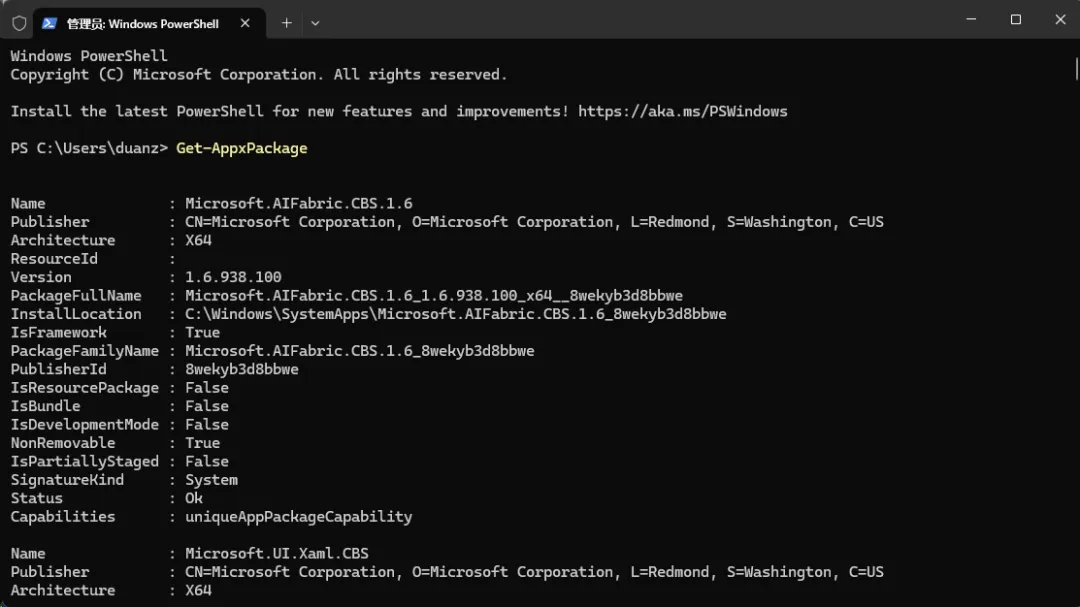Expand the new tab profiles dropdown chevron
The height and width of the screenshot is (607, 1080).
tap(315, 23)
